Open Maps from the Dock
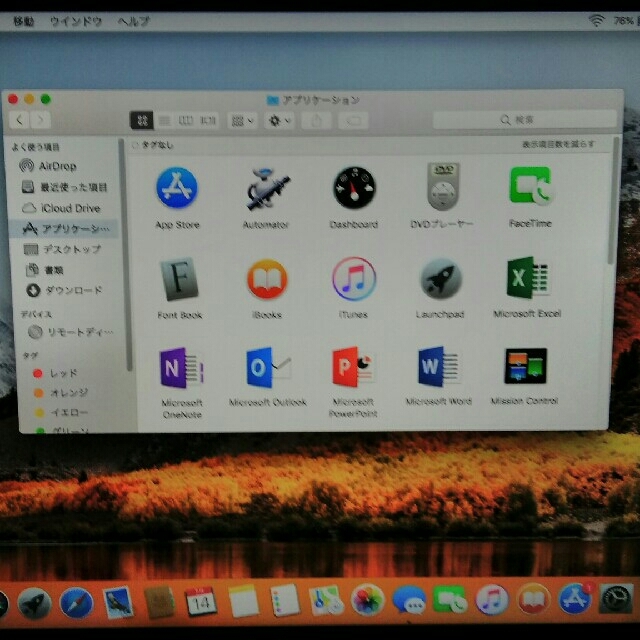This screenshot has height=640, width=640. pyautogui.click(x=326, y=600)
